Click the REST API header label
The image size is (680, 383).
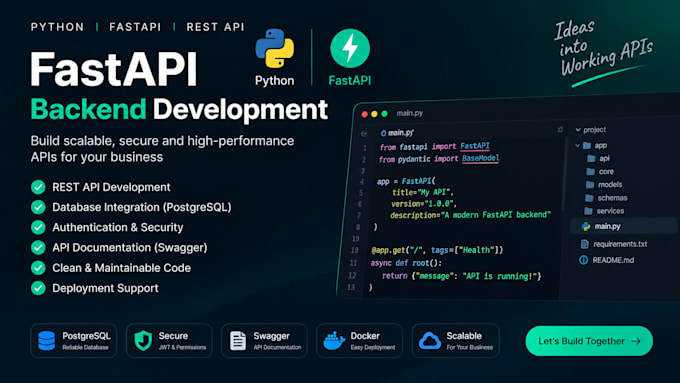pyautogui.click(x=215, y=27)
